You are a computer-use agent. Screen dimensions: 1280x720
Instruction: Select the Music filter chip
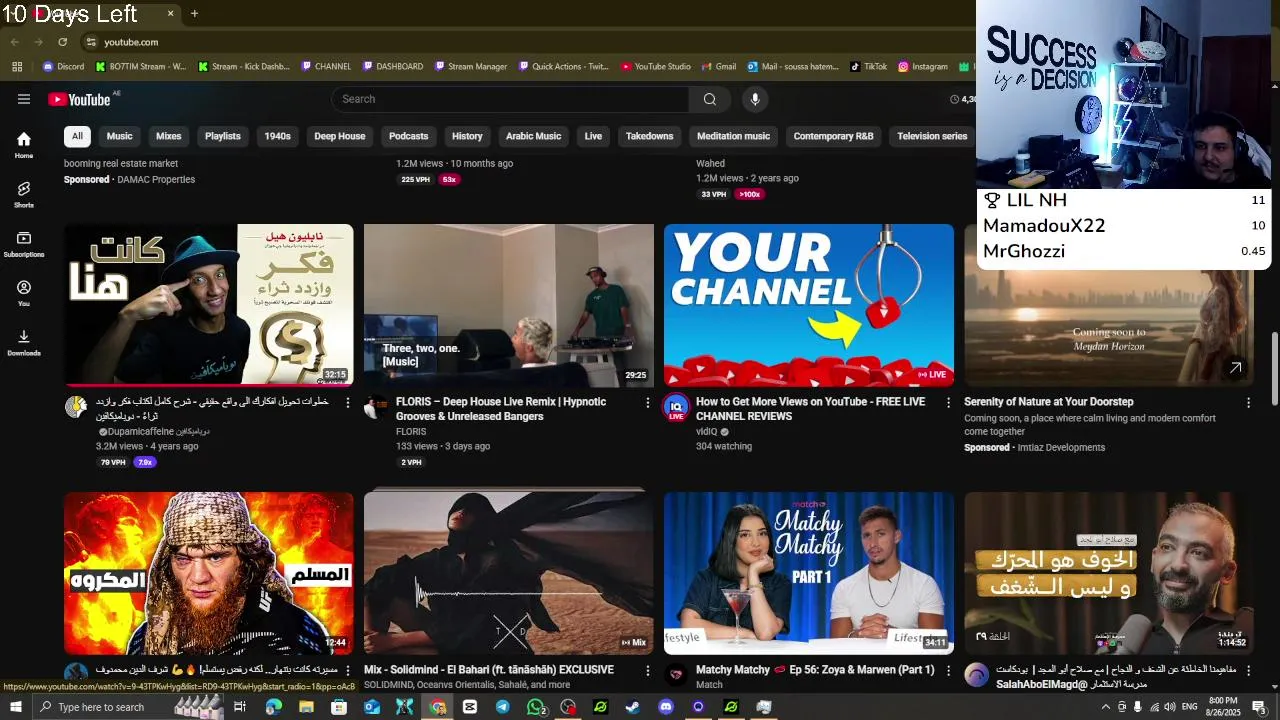coord(119,136)
